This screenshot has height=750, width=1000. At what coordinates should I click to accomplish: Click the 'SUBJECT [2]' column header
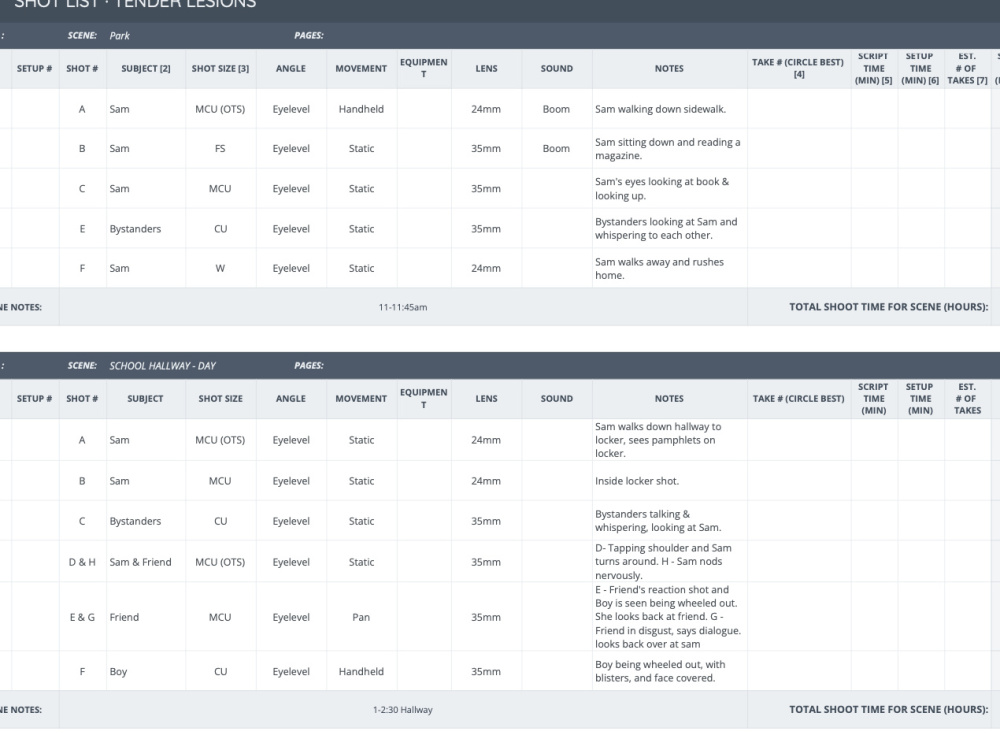145,68
